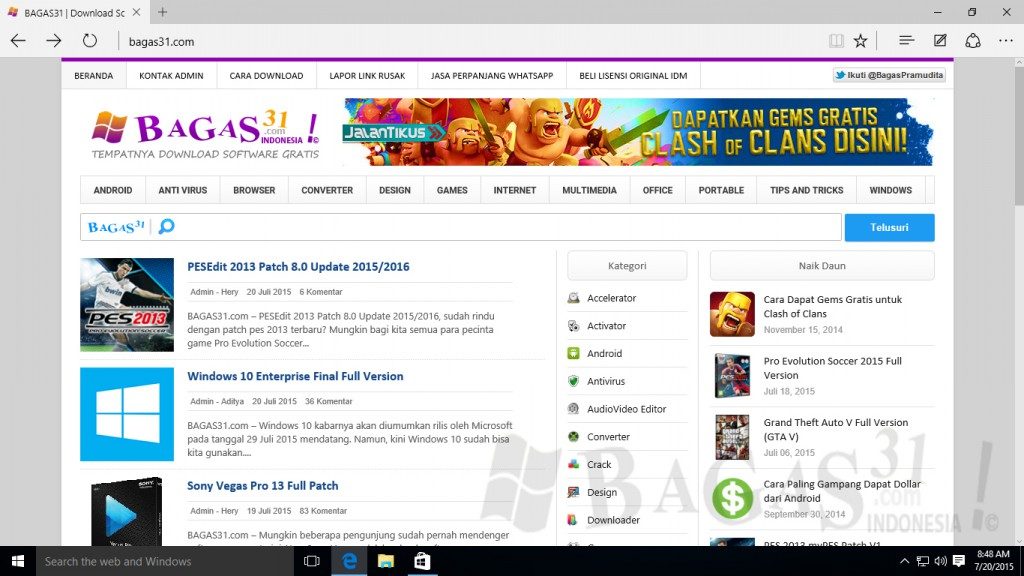Select the GAMES category tab
This screenshot has width=1024, height=576.
tap(452, 190)
